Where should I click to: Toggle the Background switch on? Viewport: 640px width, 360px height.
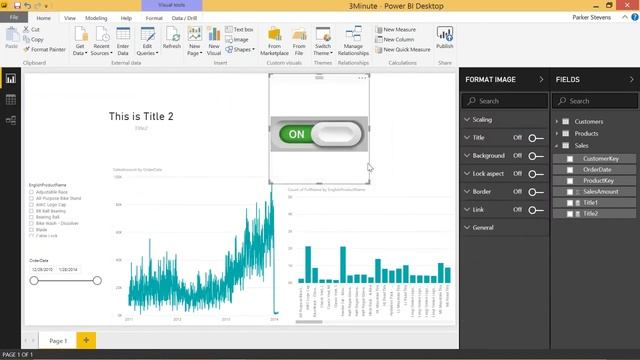click(536, 156)
